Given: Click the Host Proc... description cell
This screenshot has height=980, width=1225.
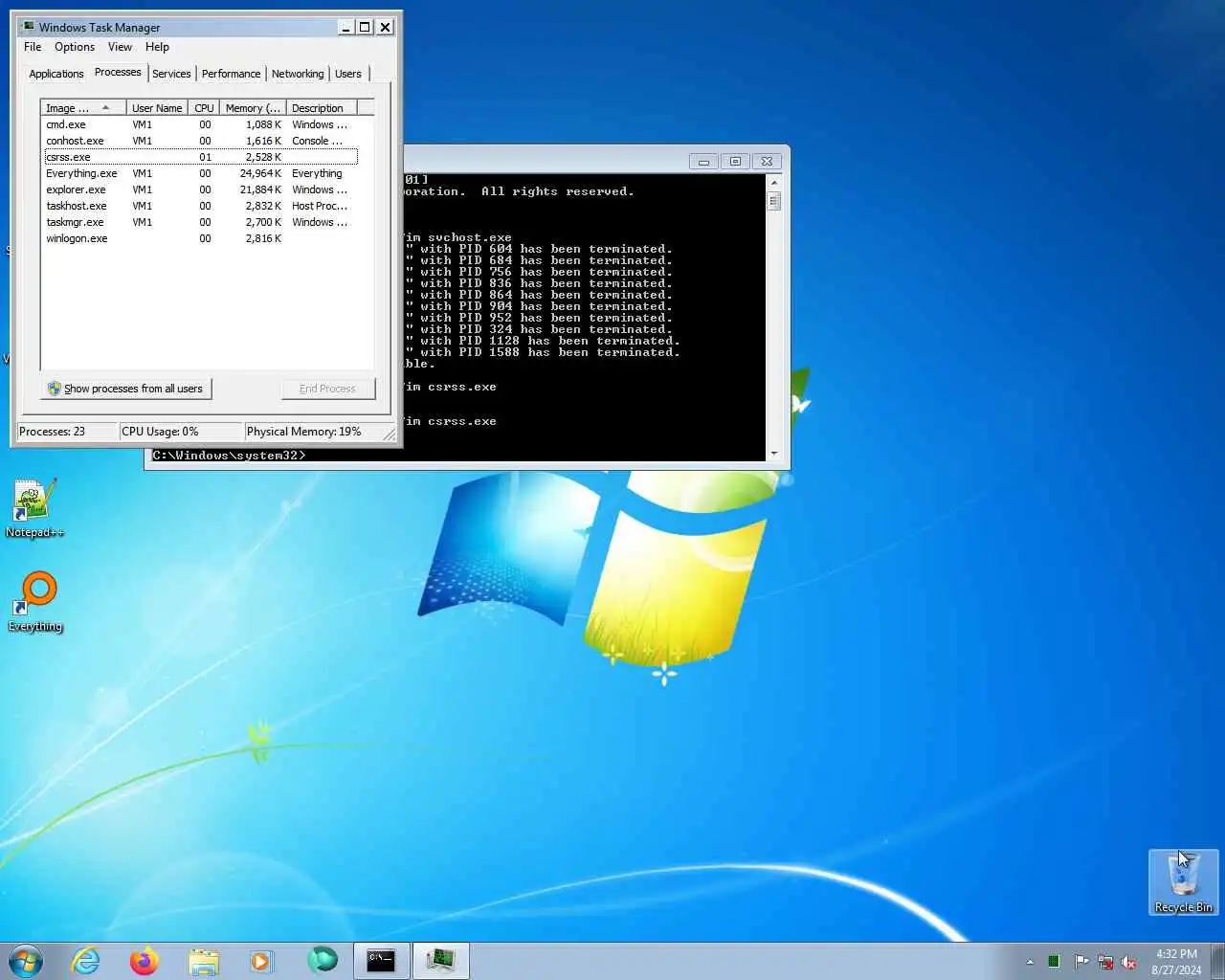Looking at the screenshot, I should click(x=320, y=206).
